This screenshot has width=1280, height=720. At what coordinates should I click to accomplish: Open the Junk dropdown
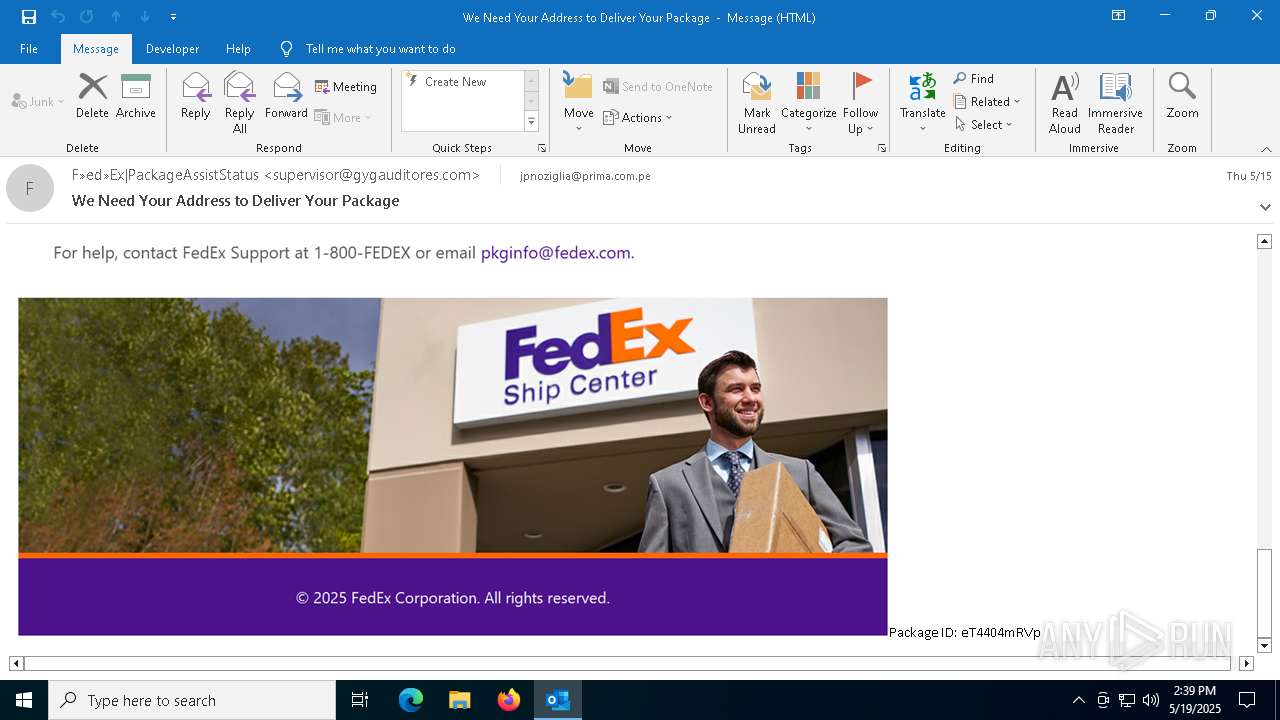[38, 101]
